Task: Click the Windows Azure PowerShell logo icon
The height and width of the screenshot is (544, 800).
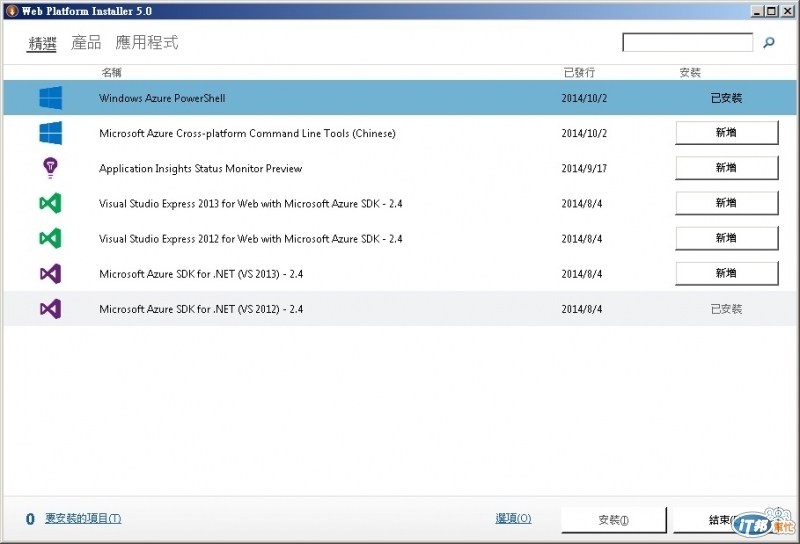Action: pyautogui.click(x=51, y=97)
